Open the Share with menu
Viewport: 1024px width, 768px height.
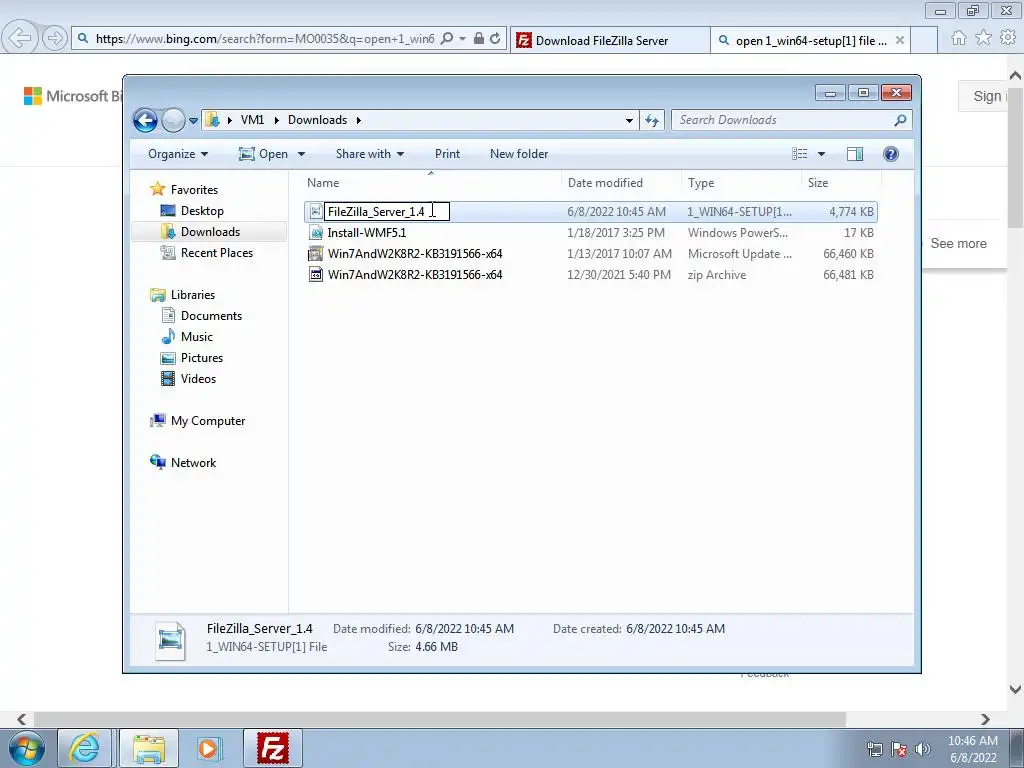pyautogui.click(x=370, y=154)
